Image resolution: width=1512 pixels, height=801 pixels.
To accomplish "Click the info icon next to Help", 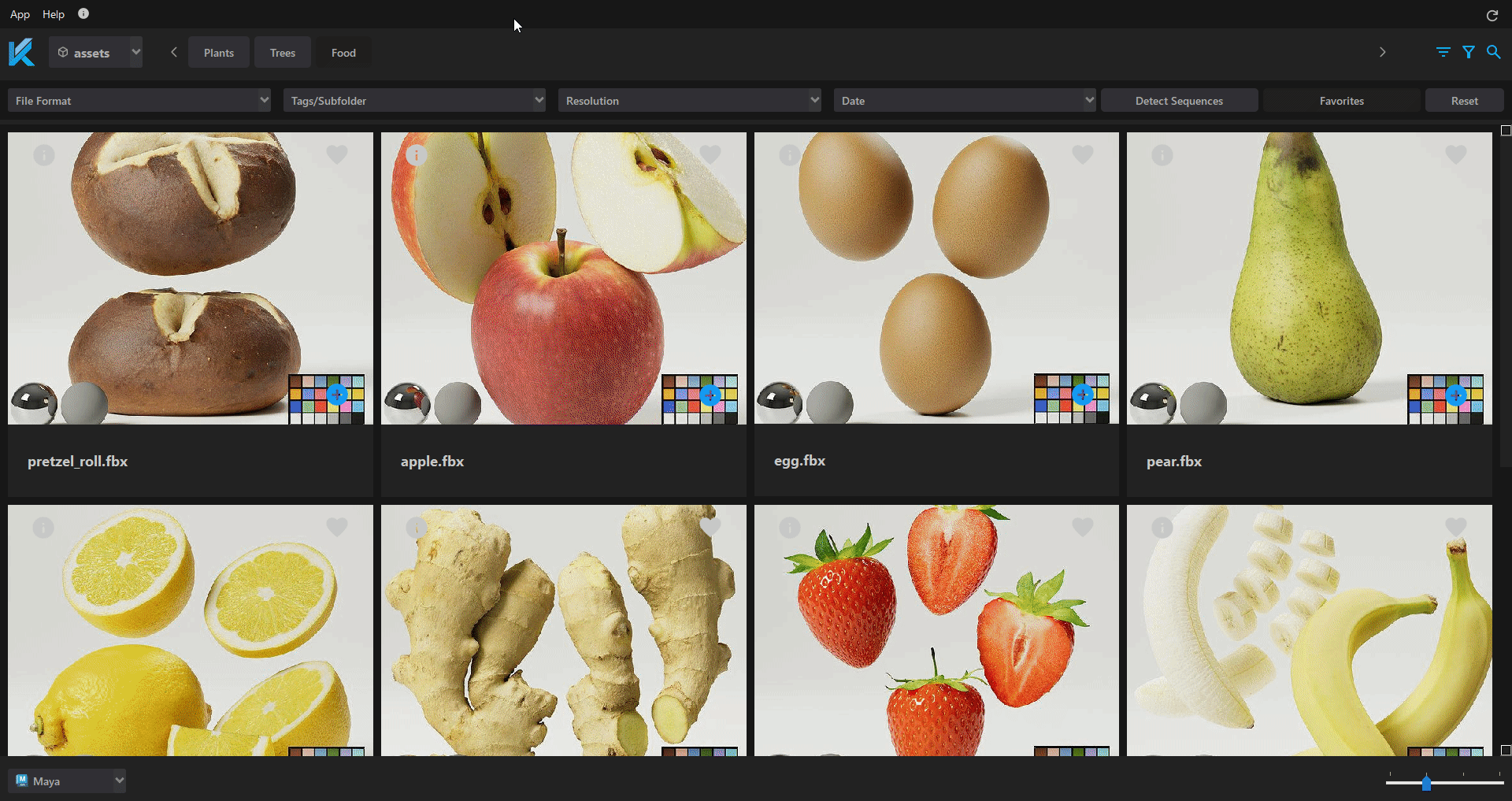I will point(83,13).
